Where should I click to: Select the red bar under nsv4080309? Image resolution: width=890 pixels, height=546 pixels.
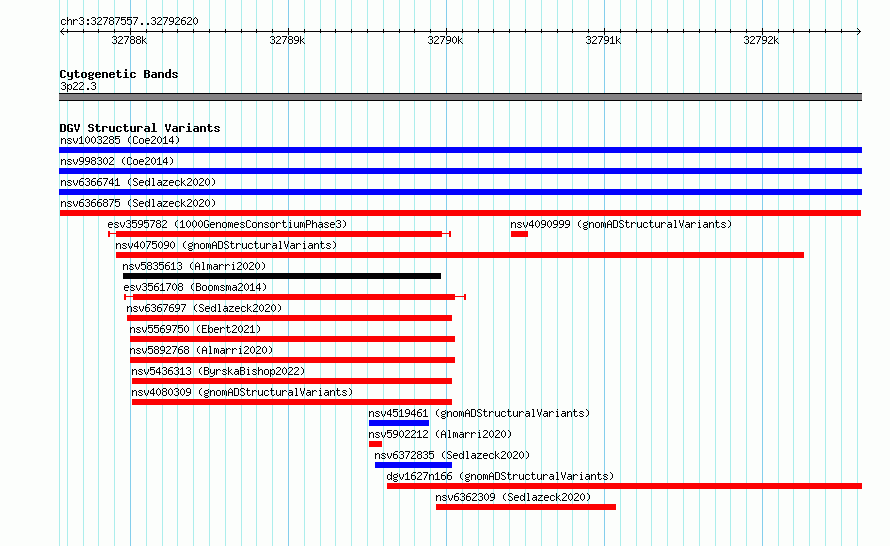292,402
